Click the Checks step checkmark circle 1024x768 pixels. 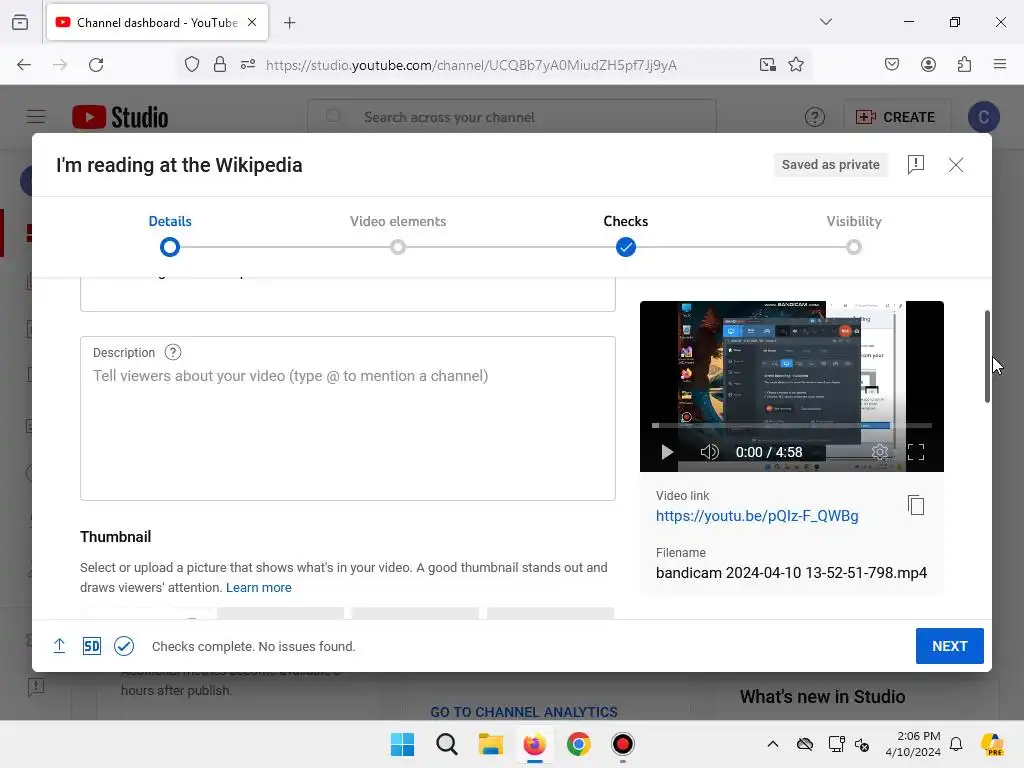point(626,248)
